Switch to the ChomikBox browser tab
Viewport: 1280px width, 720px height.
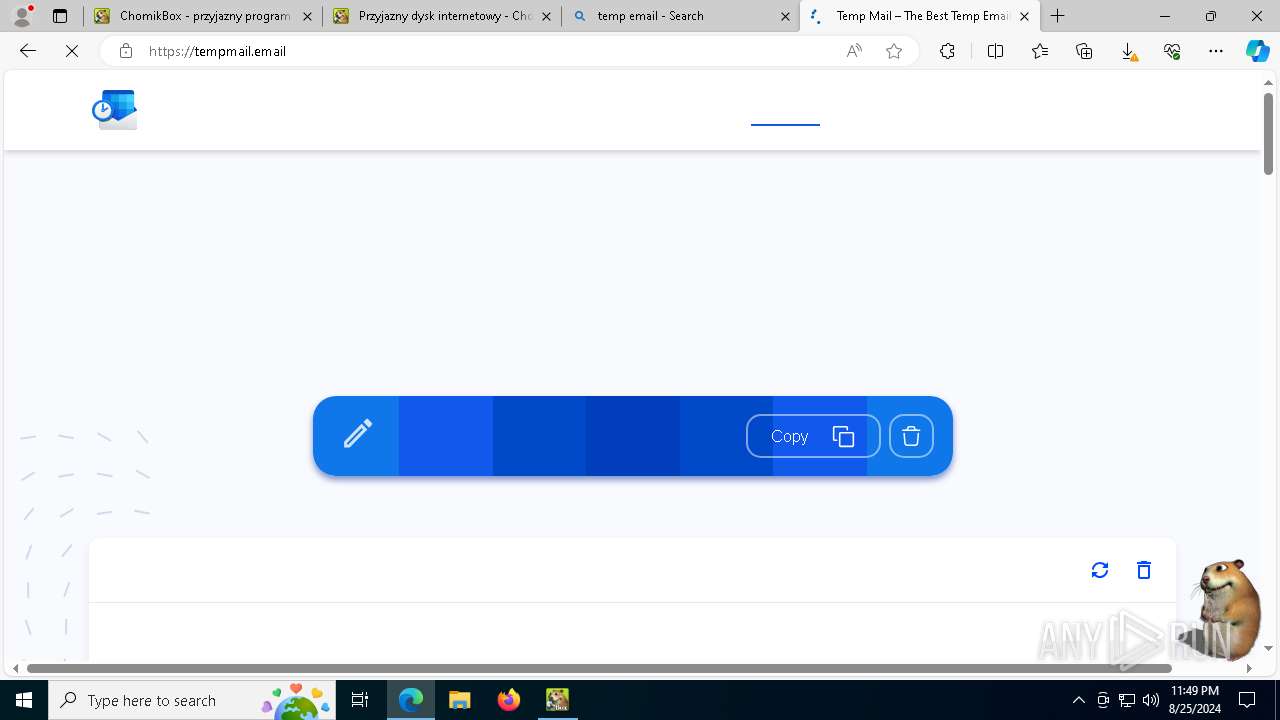click(202, 16)
